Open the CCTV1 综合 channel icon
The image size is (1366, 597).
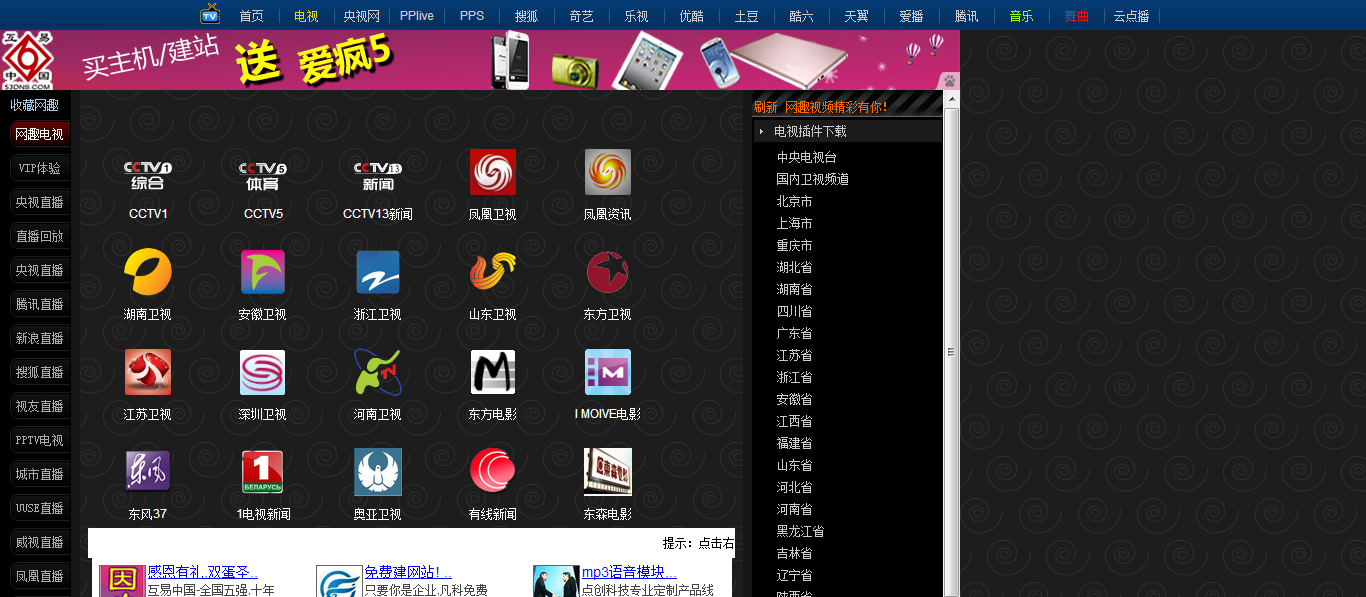click(148, 174)
